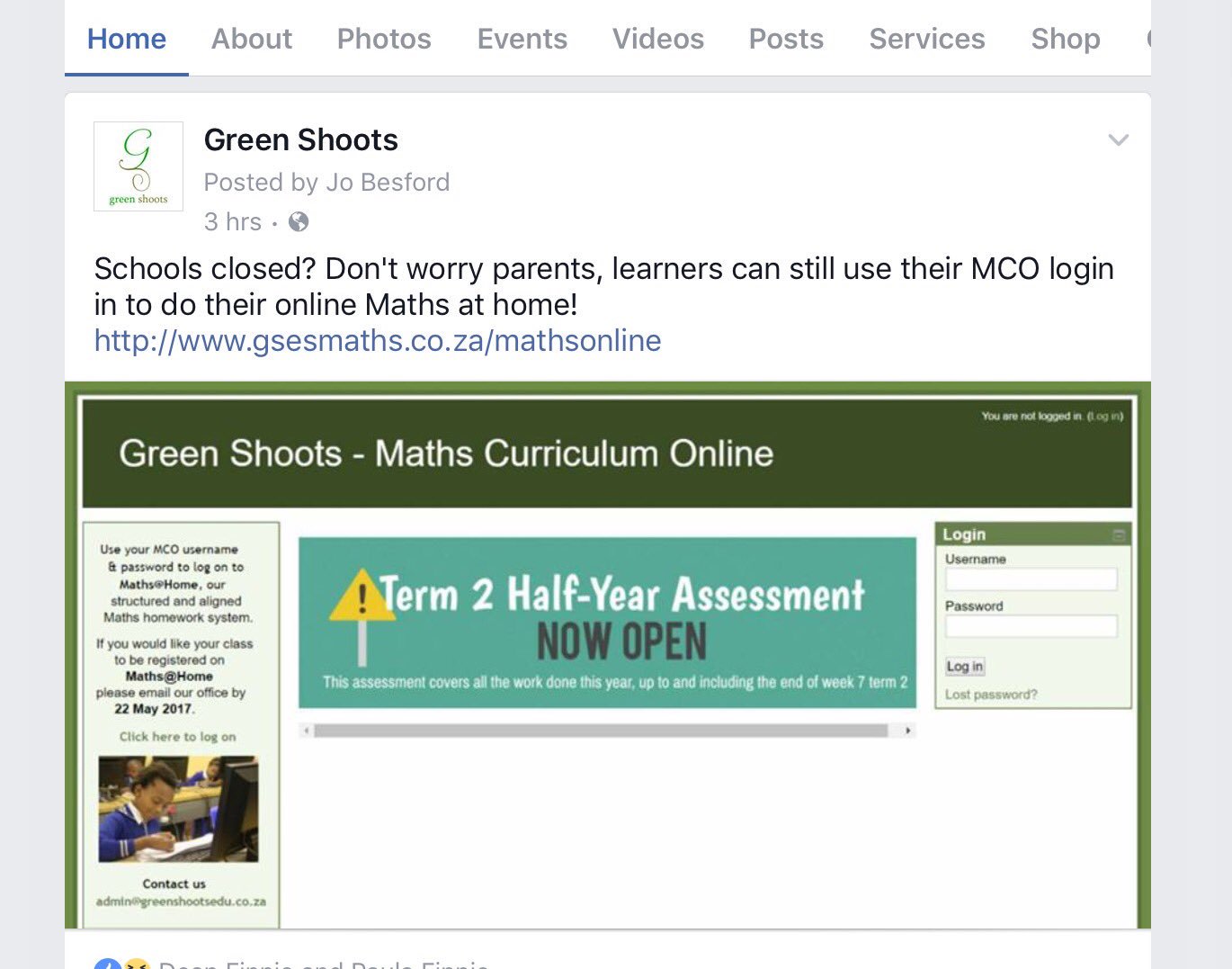Open the gsesmaths.co.za/mathsonline link
The width and height of the screenshot is (1232, 969).
[x=377, y=340]
